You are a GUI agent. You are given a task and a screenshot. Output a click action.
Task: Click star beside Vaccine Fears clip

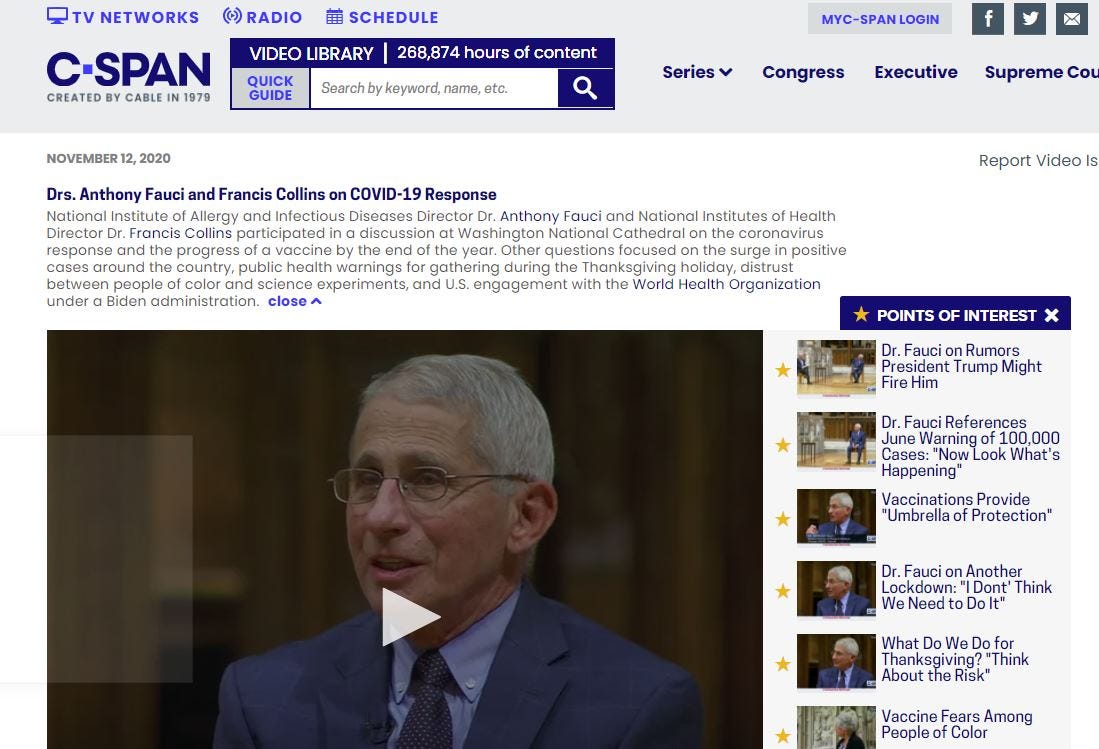tap(783, 736)
